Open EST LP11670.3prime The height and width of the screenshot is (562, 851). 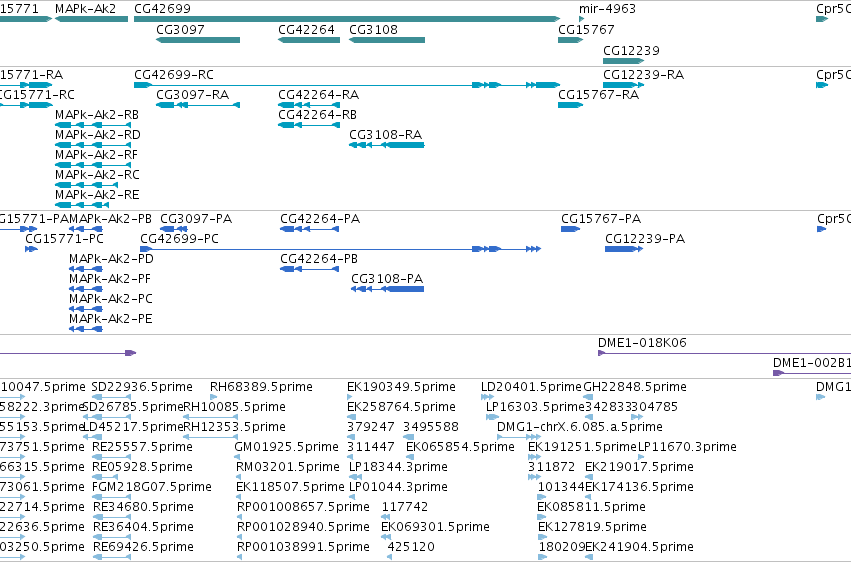pyautogui.click(x=642, y=457)
